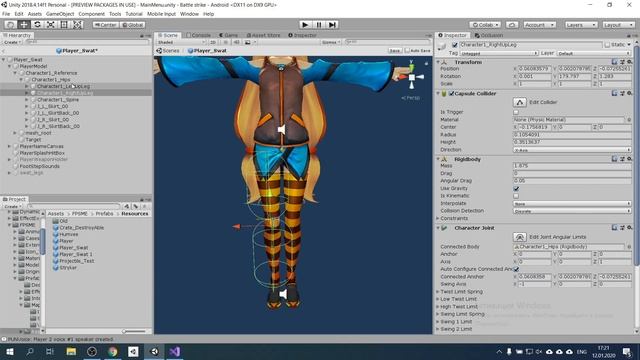The height and width of the screenshot is (360, 640).
Task: Expand Constraints section
Action: [x=438, y=218]
